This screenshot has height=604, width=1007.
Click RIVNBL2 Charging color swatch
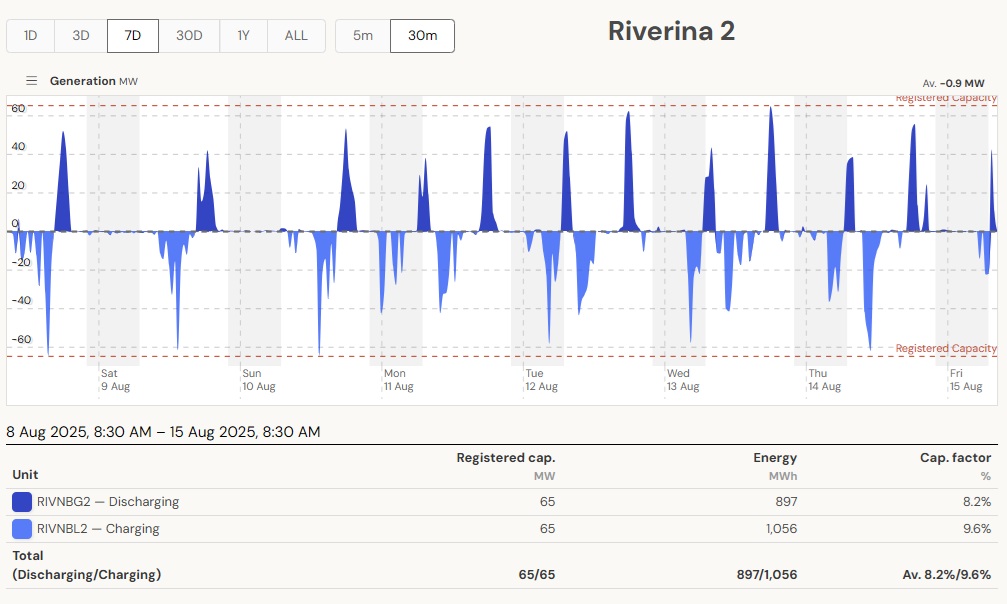tap(22, 529)
